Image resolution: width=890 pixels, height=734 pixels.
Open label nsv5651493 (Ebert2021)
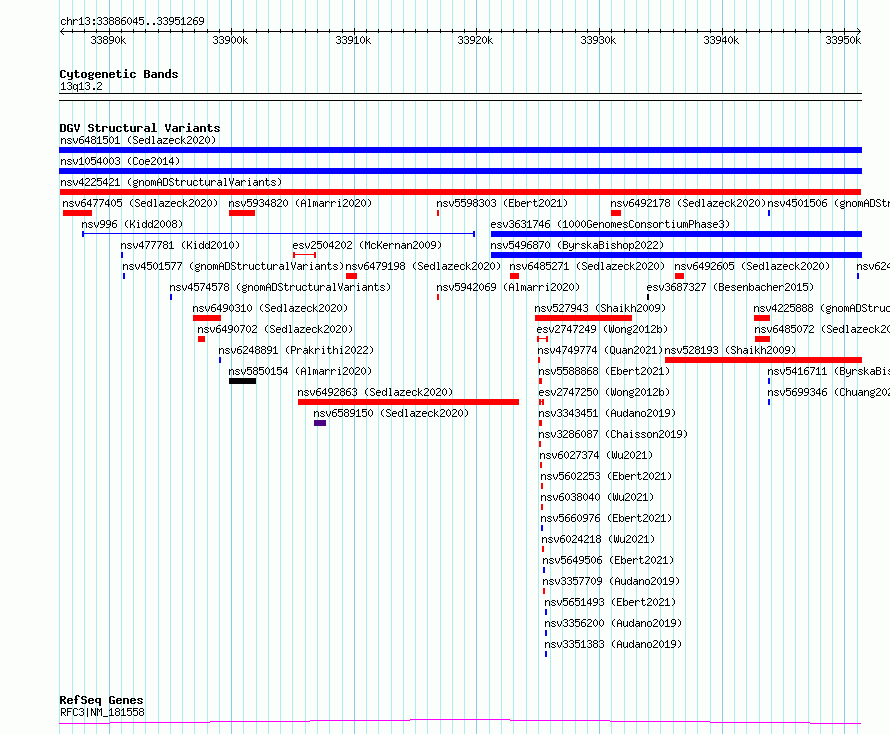tap(610, 602)
